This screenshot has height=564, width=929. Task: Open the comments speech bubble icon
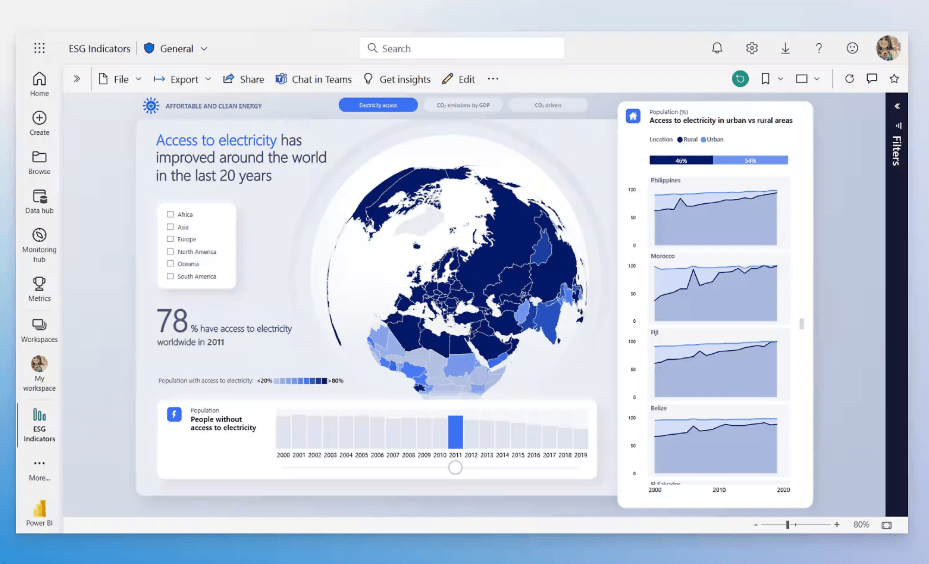coord(872,79)
